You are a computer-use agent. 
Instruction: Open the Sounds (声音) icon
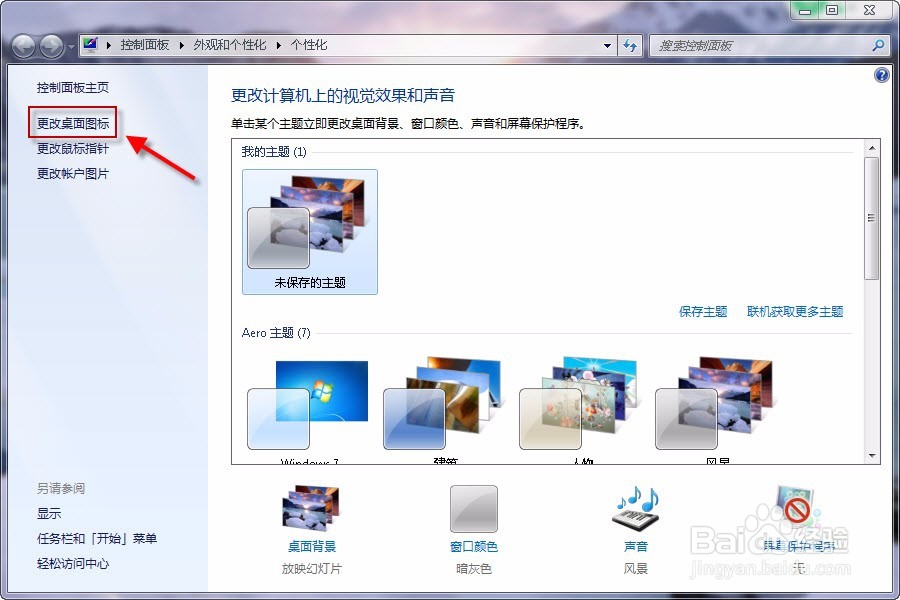(636, 508)
